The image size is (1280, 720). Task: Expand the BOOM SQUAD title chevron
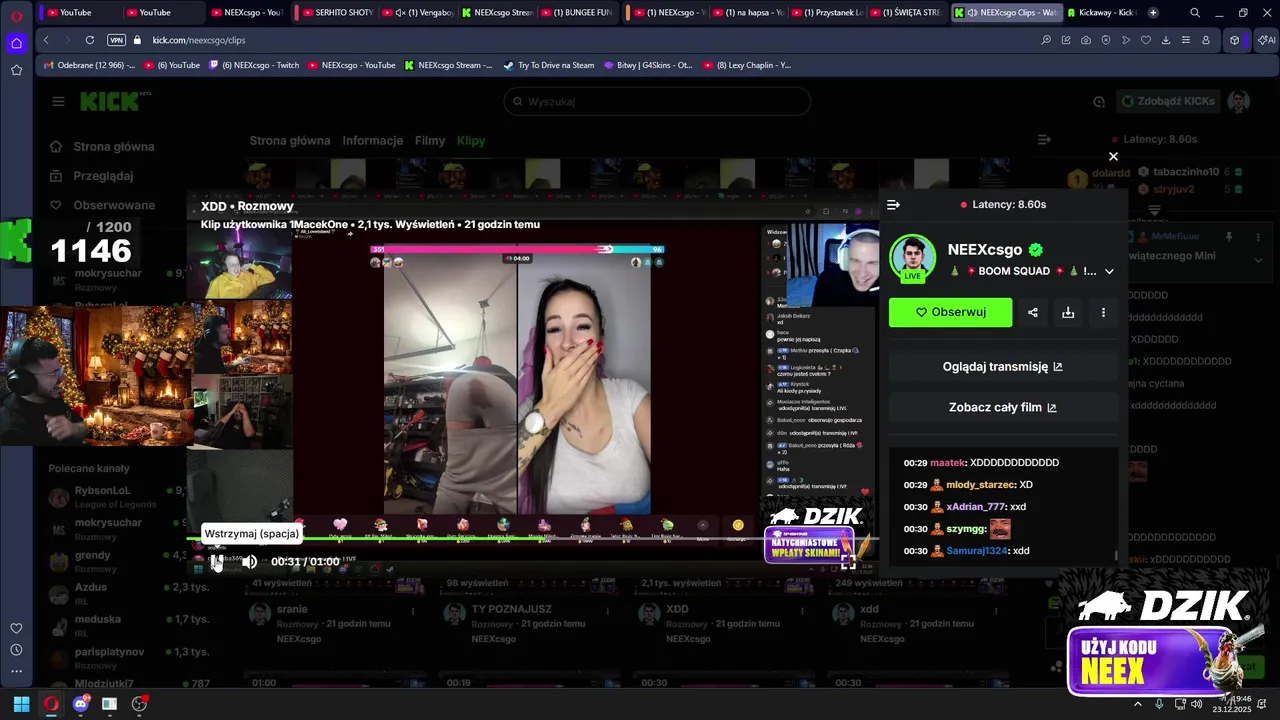[x=1108, y=271]
